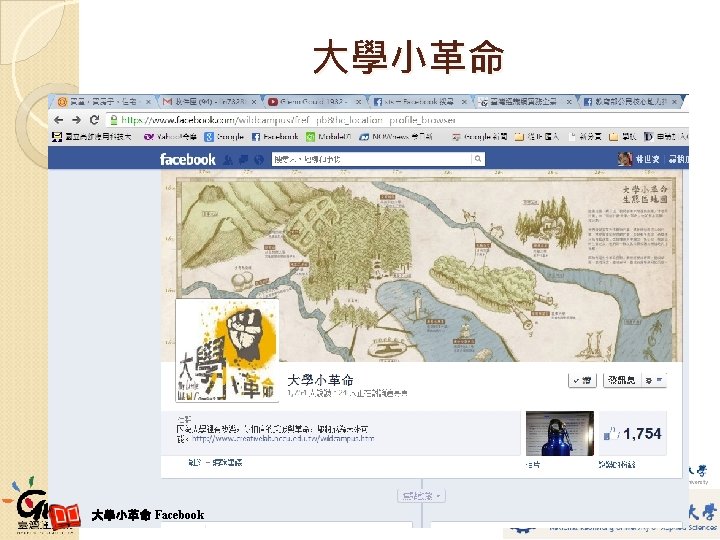Viewport: 720px width, 540px height.
Task: Close the YouTube Glenn Gould tab
Action: point(358,102)
